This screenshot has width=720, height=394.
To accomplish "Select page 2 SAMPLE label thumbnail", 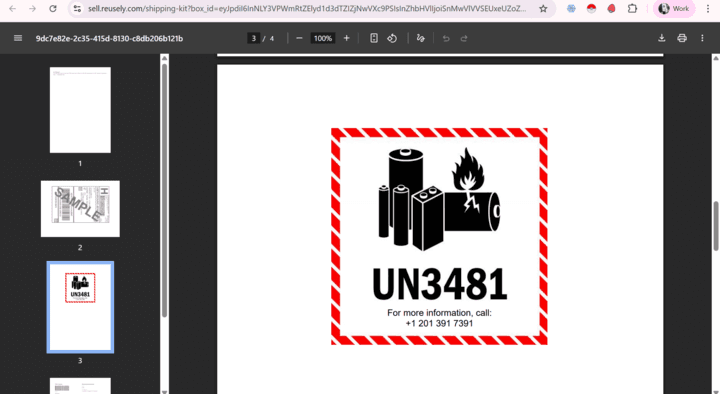I will click(80, 208).
